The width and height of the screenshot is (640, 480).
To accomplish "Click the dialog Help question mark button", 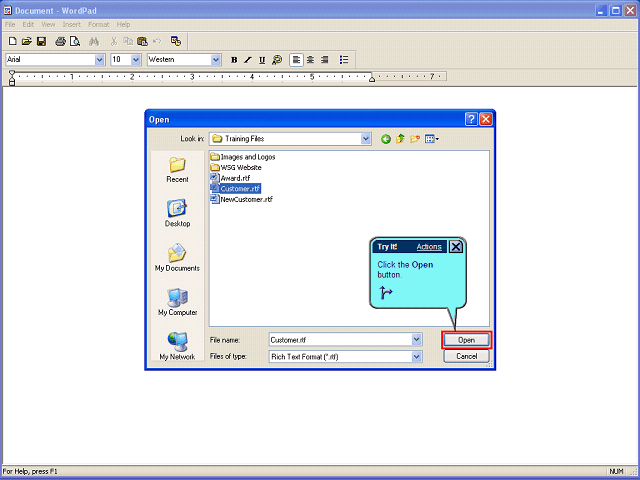I will click(471, 119).
